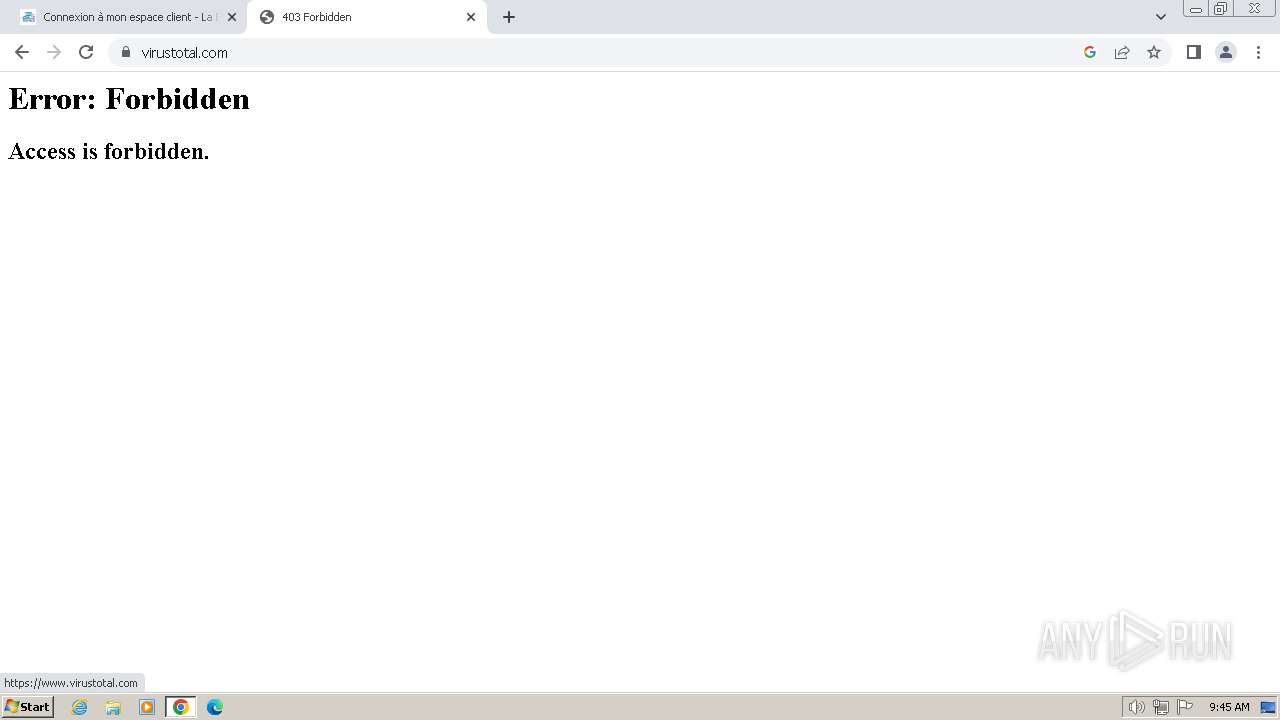This screenshot has width=1280, height=720.
Task: Open the Windows Start menu
Action: pos(28,707)
